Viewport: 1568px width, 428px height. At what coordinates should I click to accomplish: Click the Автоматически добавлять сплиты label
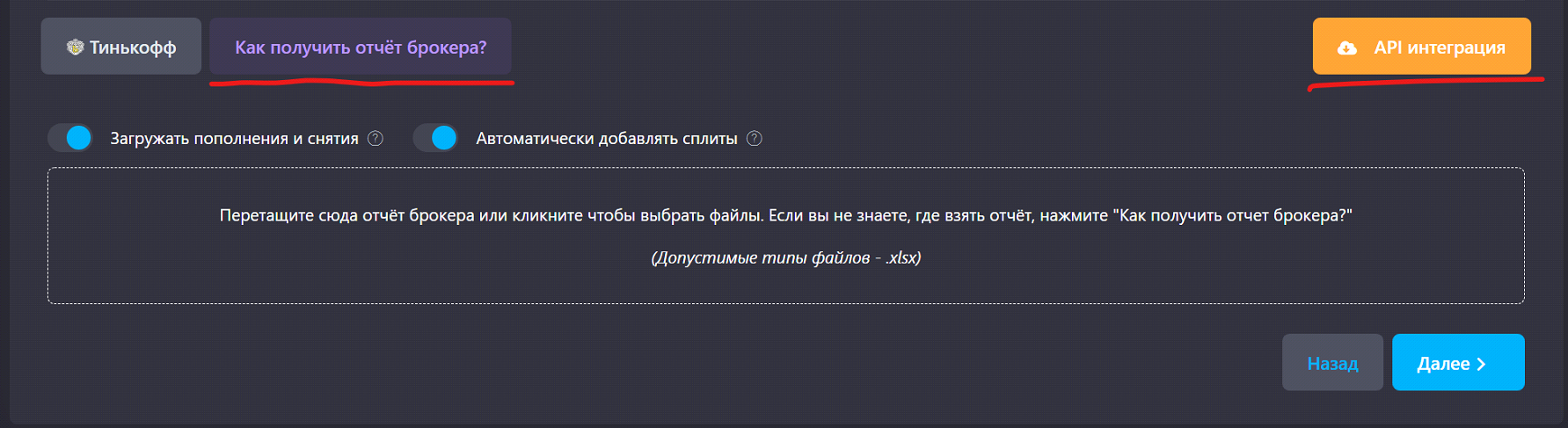click(607, 138)
